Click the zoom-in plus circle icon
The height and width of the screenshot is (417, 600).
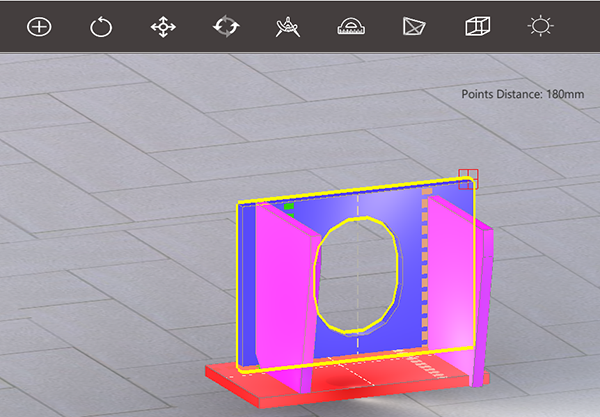tap(39, 27)
